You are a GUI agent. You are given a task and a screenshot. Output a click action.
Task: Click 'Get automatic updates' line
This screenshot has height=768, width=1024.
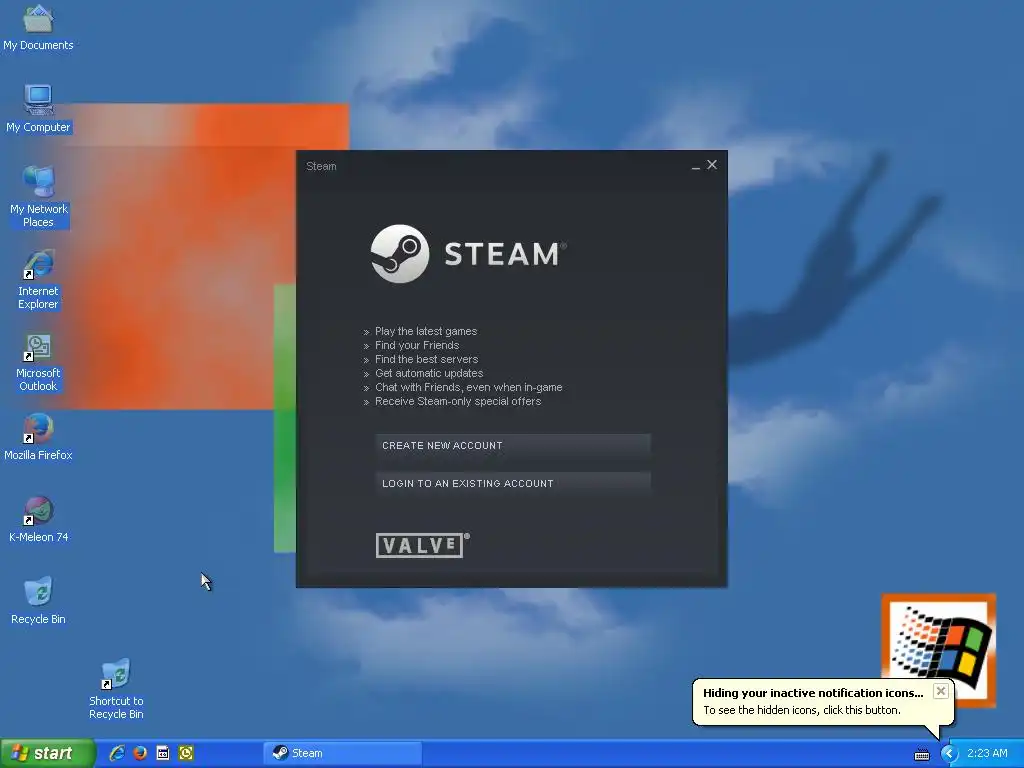[x=429, y=374]
